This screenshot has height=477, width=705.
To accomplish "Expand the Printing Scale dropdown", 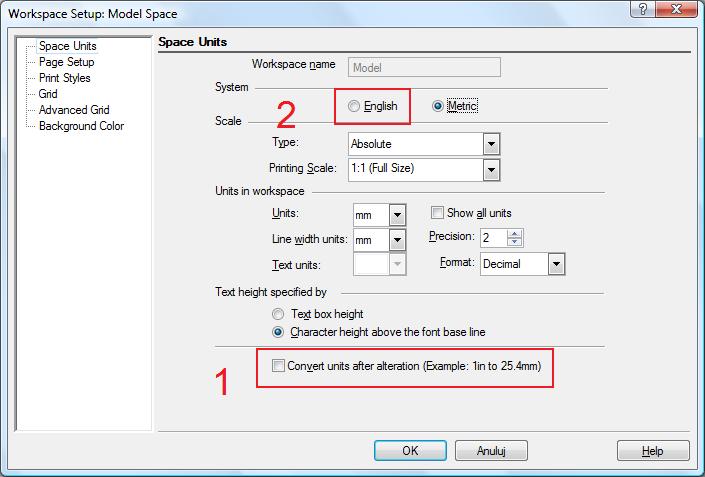I will pyautogui.click(x=491, y=170).
